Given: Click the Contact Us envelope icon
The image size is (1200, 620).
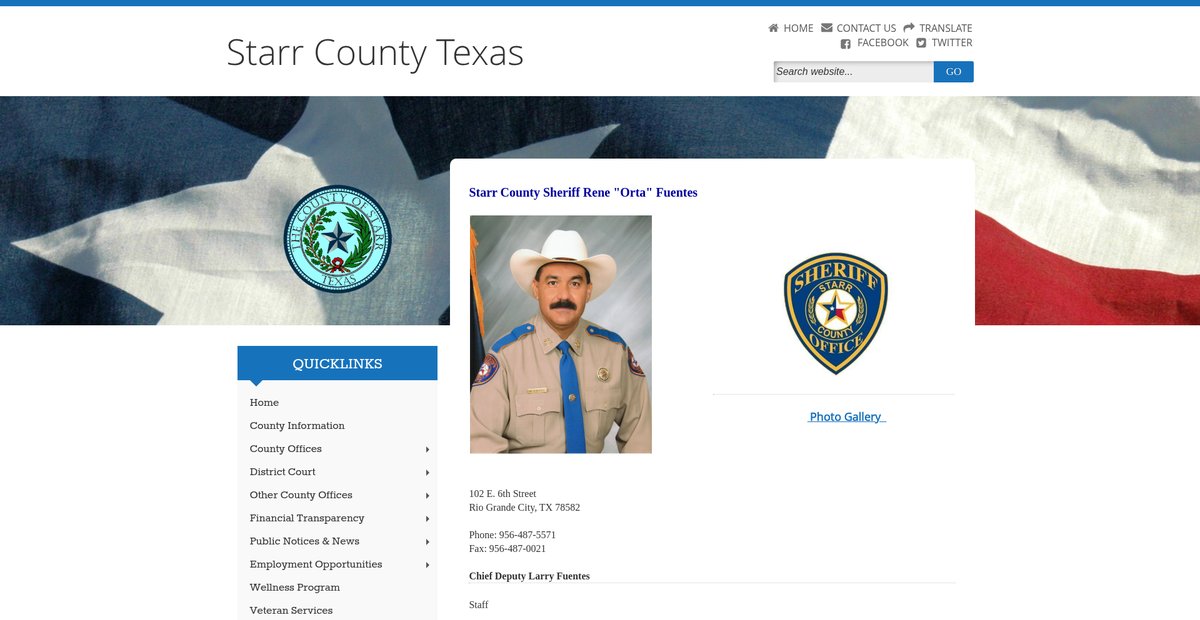Looking at the screenshot, I should [x=827, y=28].
